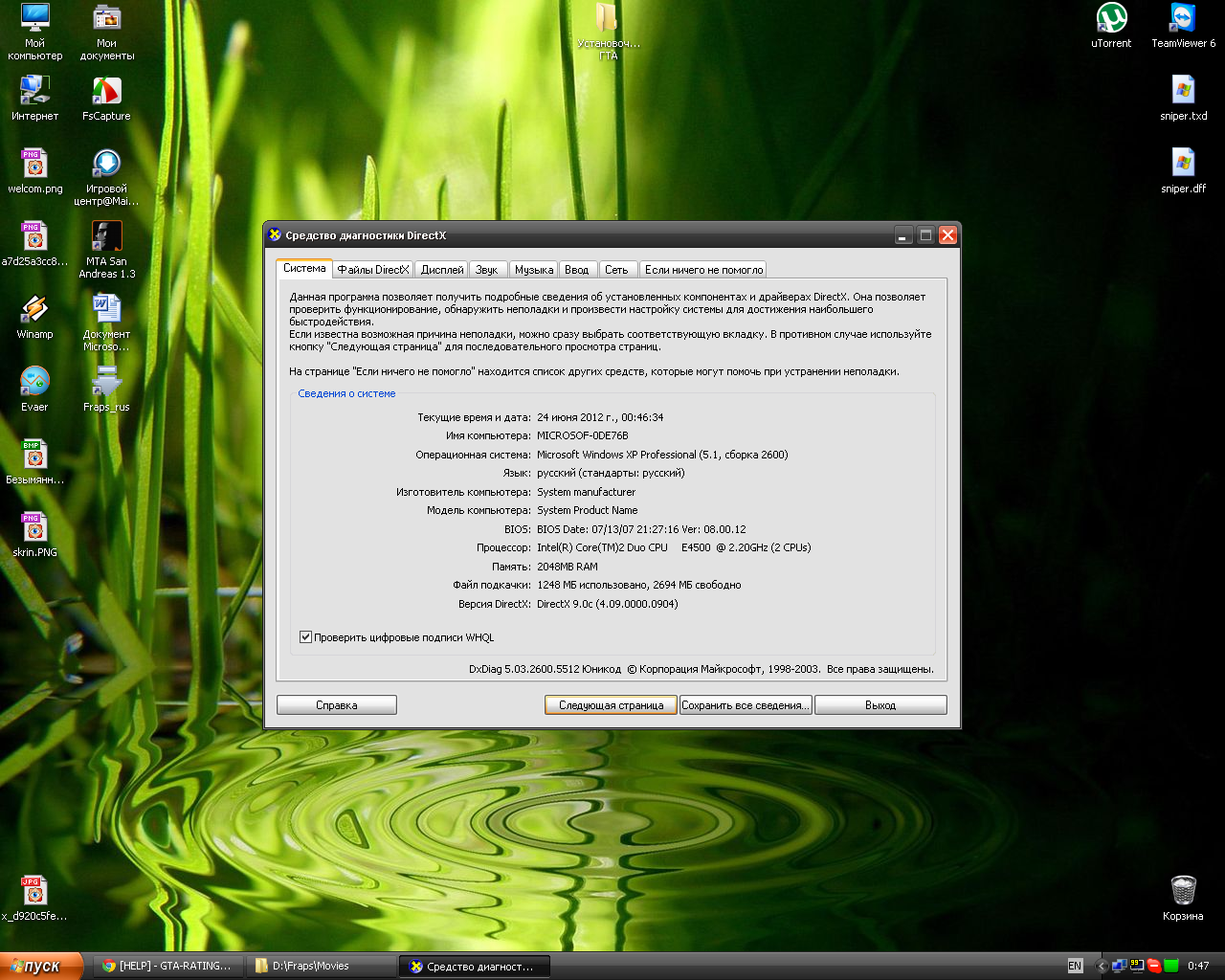Click the DirectX dialog title bar icon
The width and height of the screenshot is (1225, 980).
(275, 234)
